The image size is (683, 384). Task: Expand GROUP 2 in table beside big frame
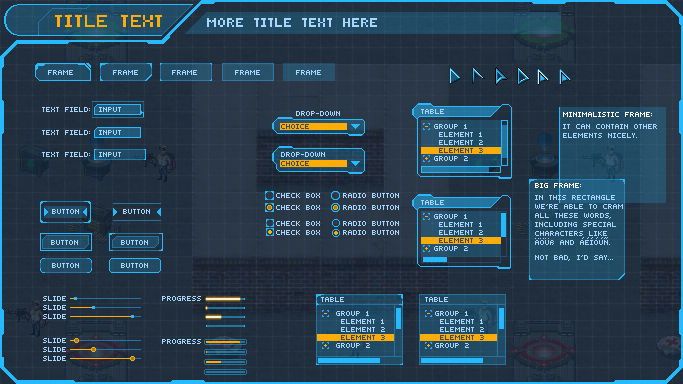426,249
